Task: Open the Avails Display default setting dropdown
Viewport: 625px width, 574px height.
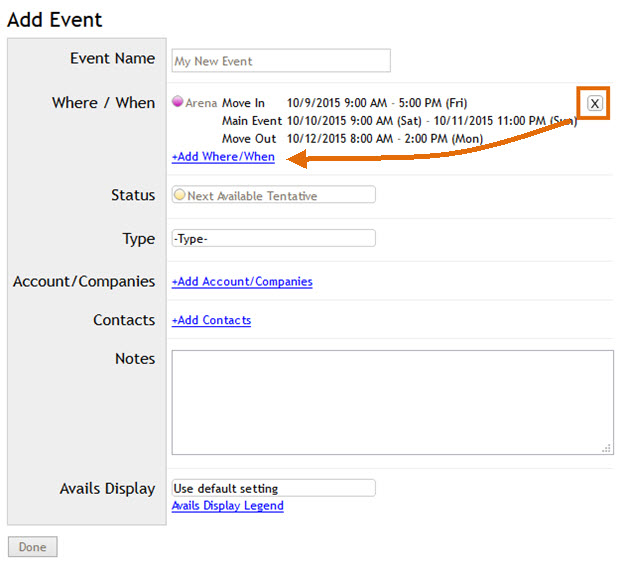Action: pyautogui.click(x=273, y=488)
